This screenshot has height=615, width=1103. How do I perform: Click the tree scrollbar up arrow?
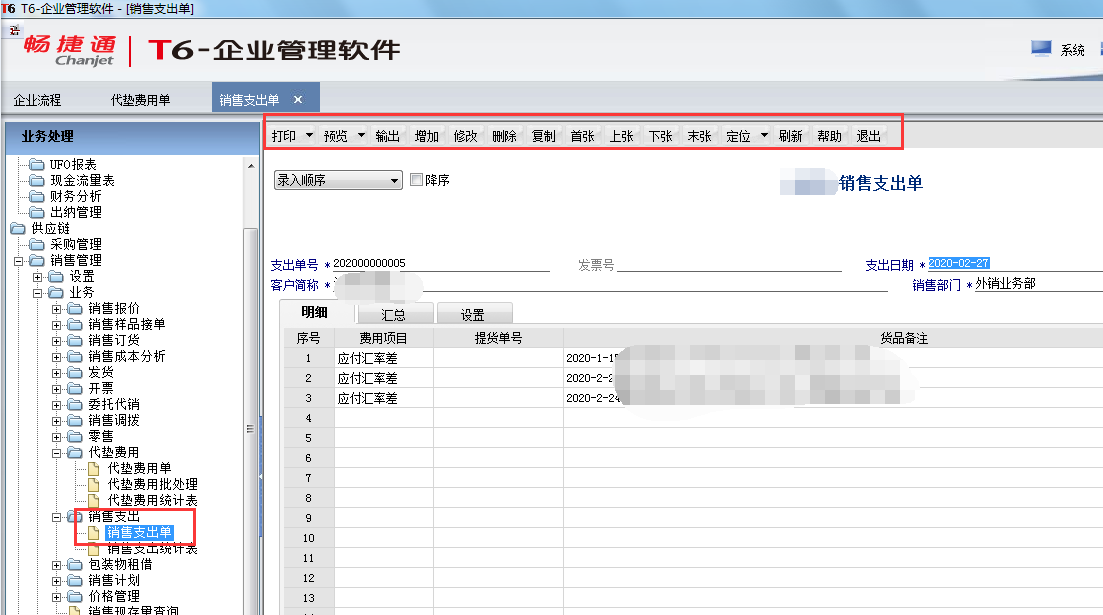[x=251, y=165]
